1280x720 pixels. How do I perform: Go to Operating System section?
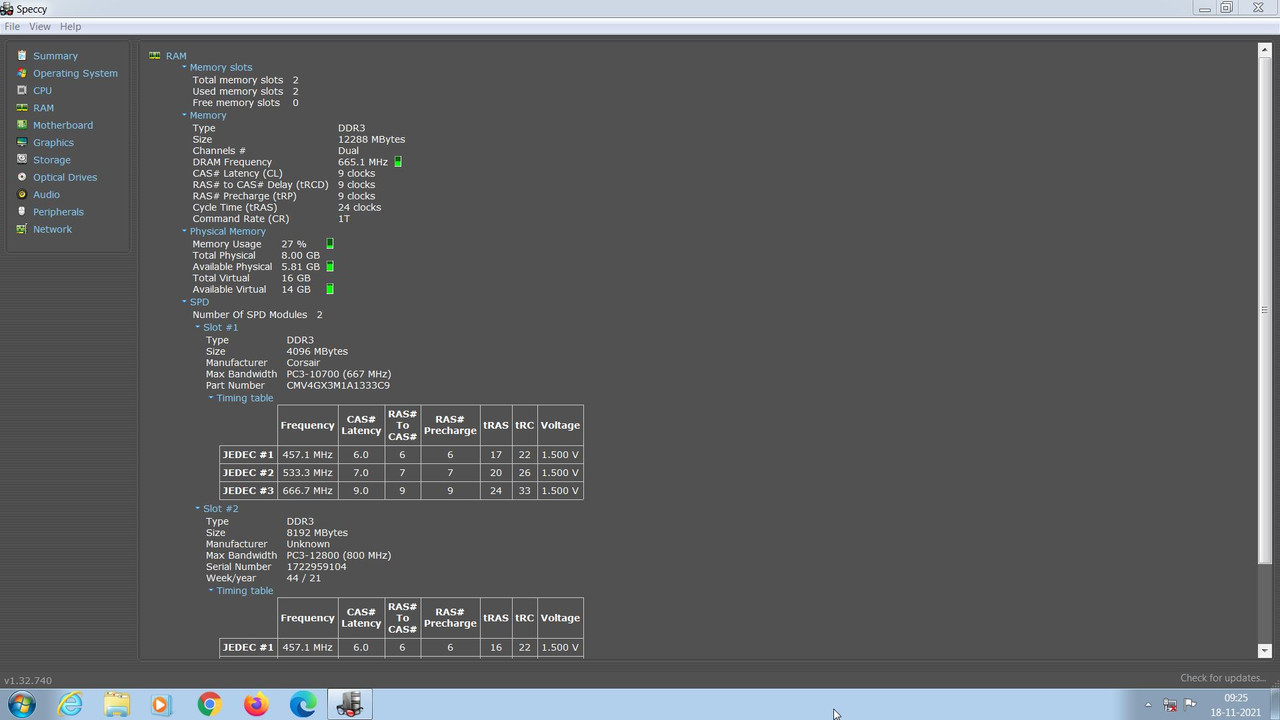pyautogui.click(x=75, y=73)
